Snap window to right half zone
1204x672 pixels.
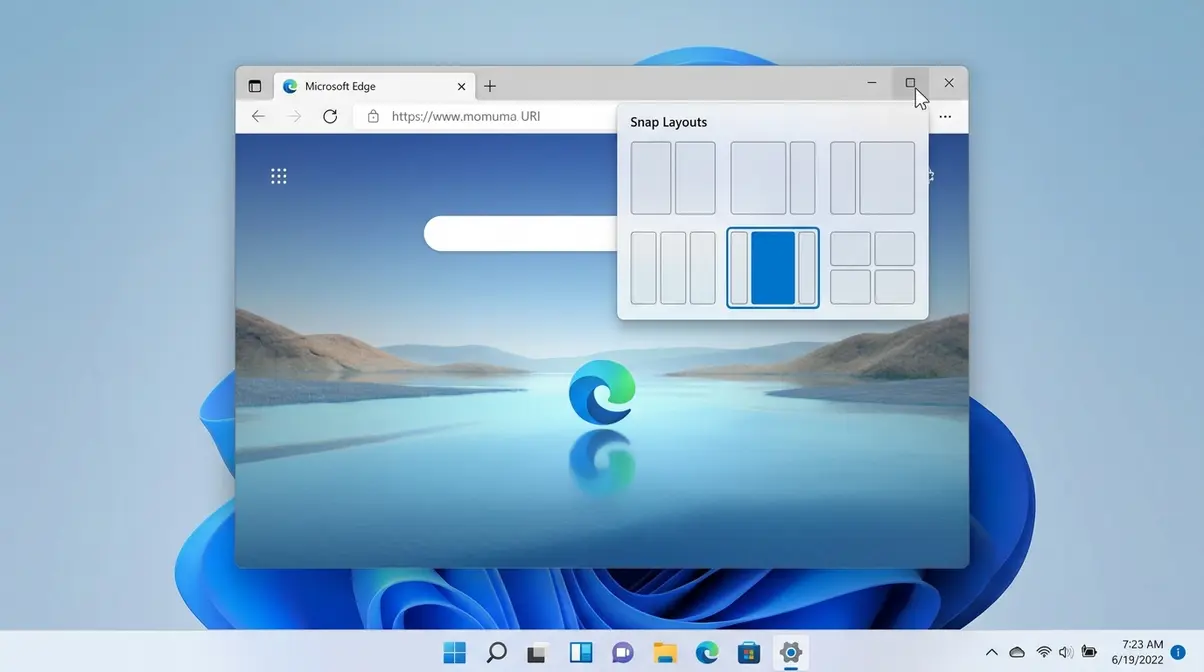(695, 178)
